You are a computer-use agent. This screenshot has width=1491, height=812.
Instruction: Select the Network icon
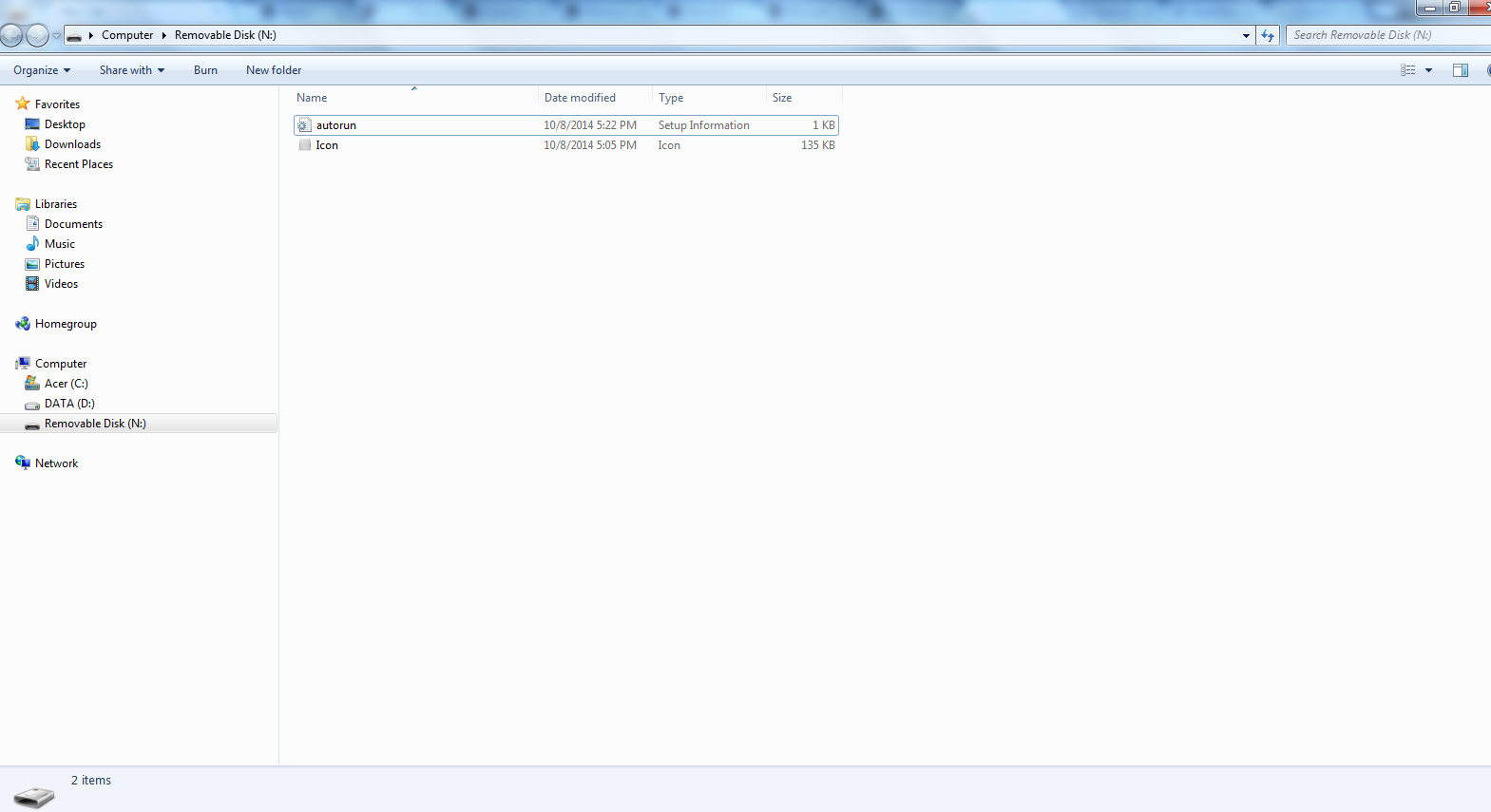pyautogui.click(x=23, y=463)
